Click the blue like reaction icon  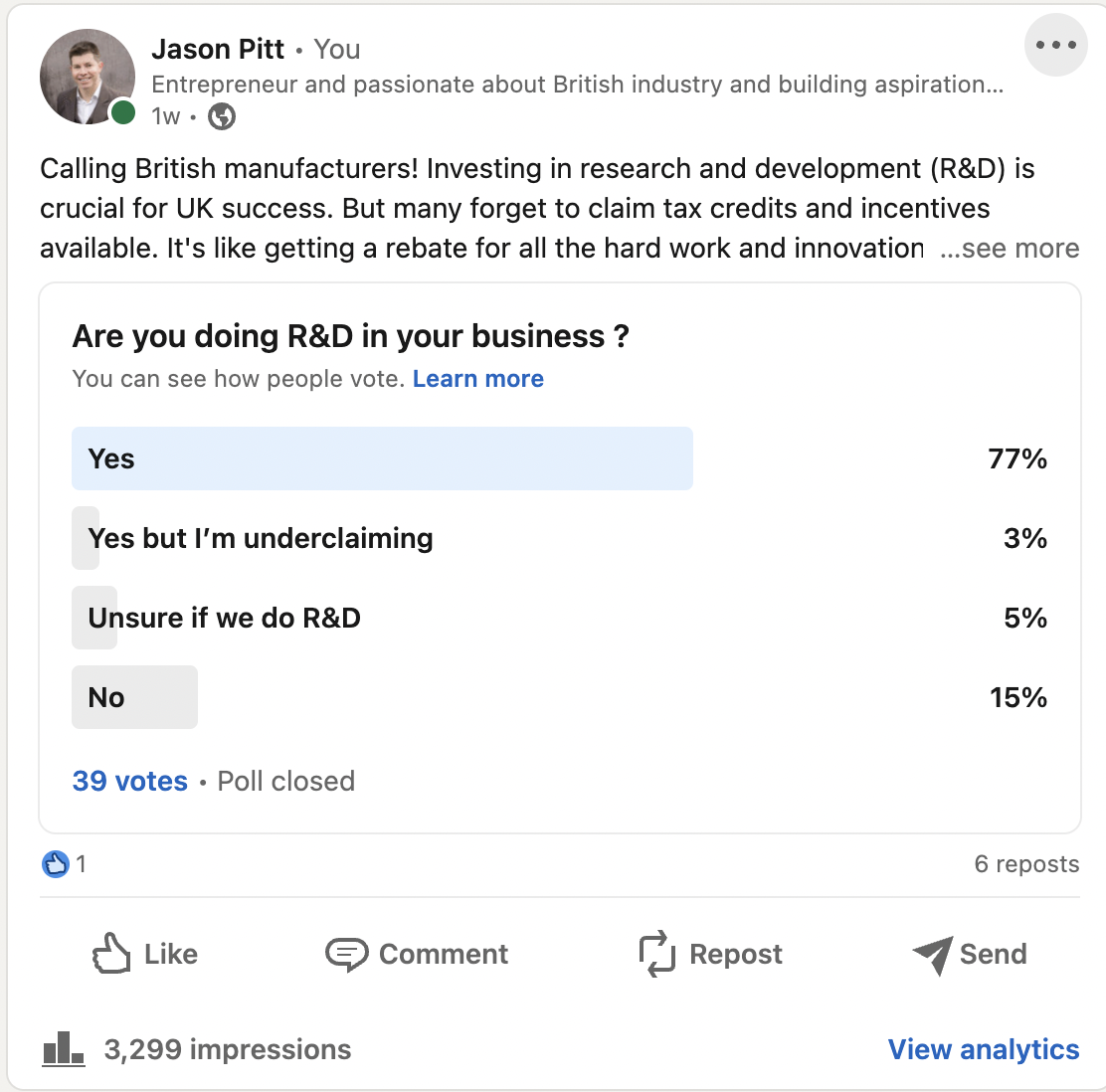point(55,864)
